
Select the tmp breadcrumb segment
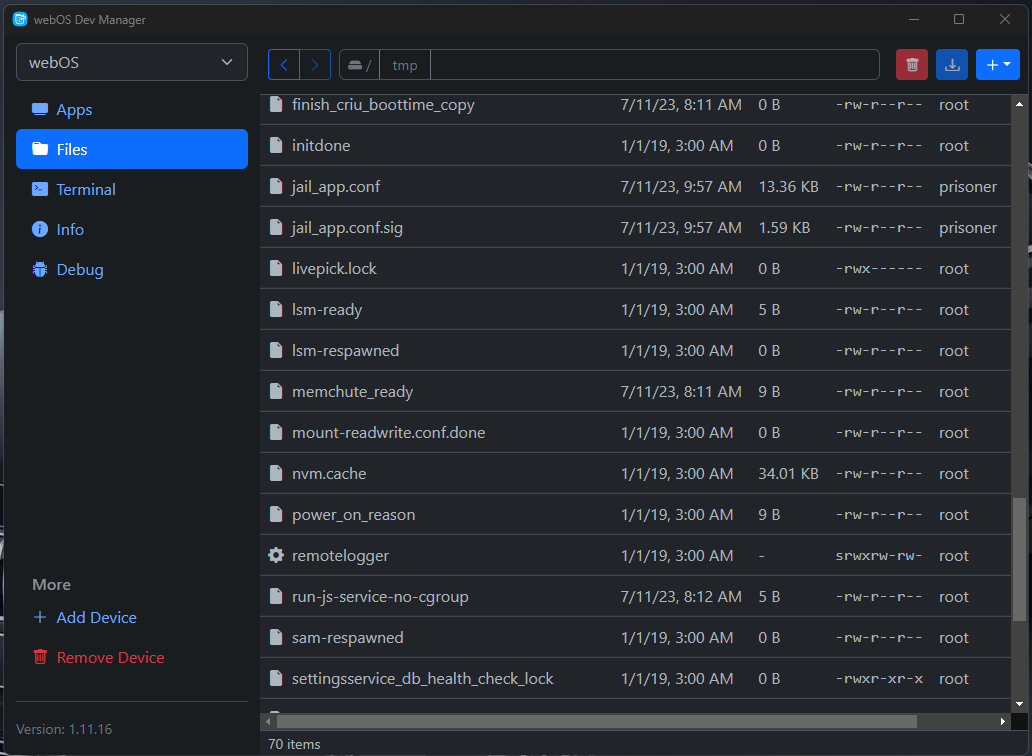(405, 65)
